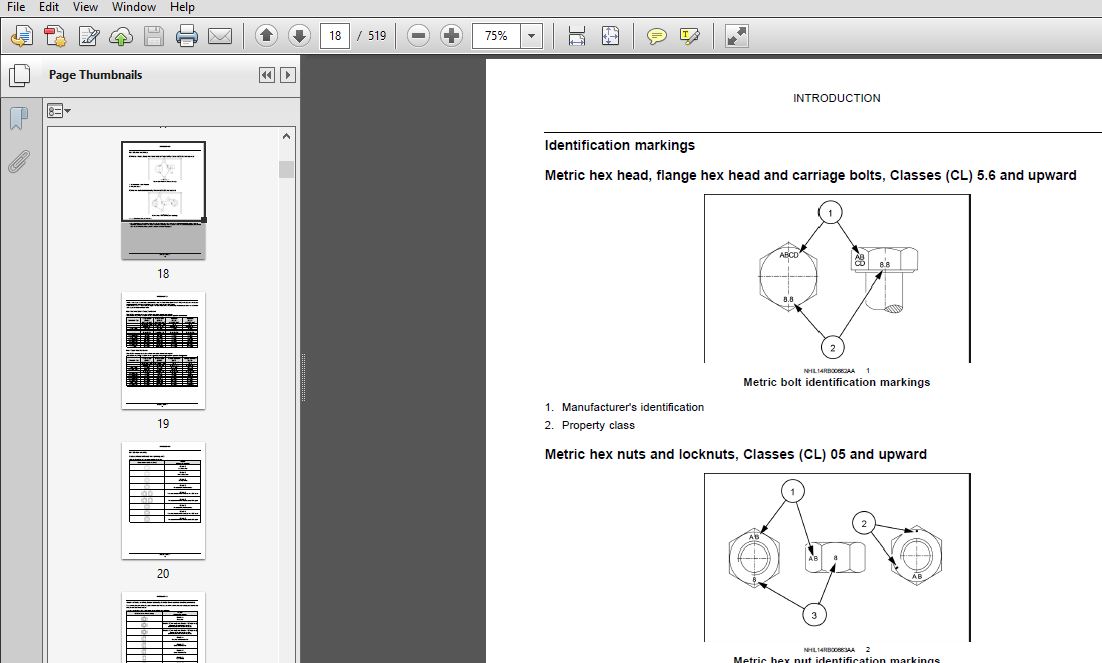
Task: Click the email envelope icon
Action: 220,36
